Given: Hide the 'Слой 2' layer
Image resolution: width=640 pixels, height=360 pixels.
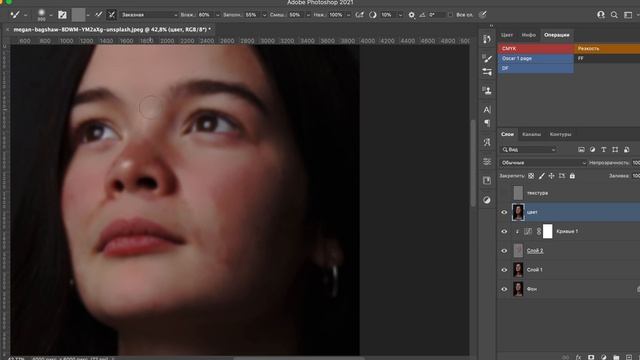Looking at the screenshot, I should (504, 251).
